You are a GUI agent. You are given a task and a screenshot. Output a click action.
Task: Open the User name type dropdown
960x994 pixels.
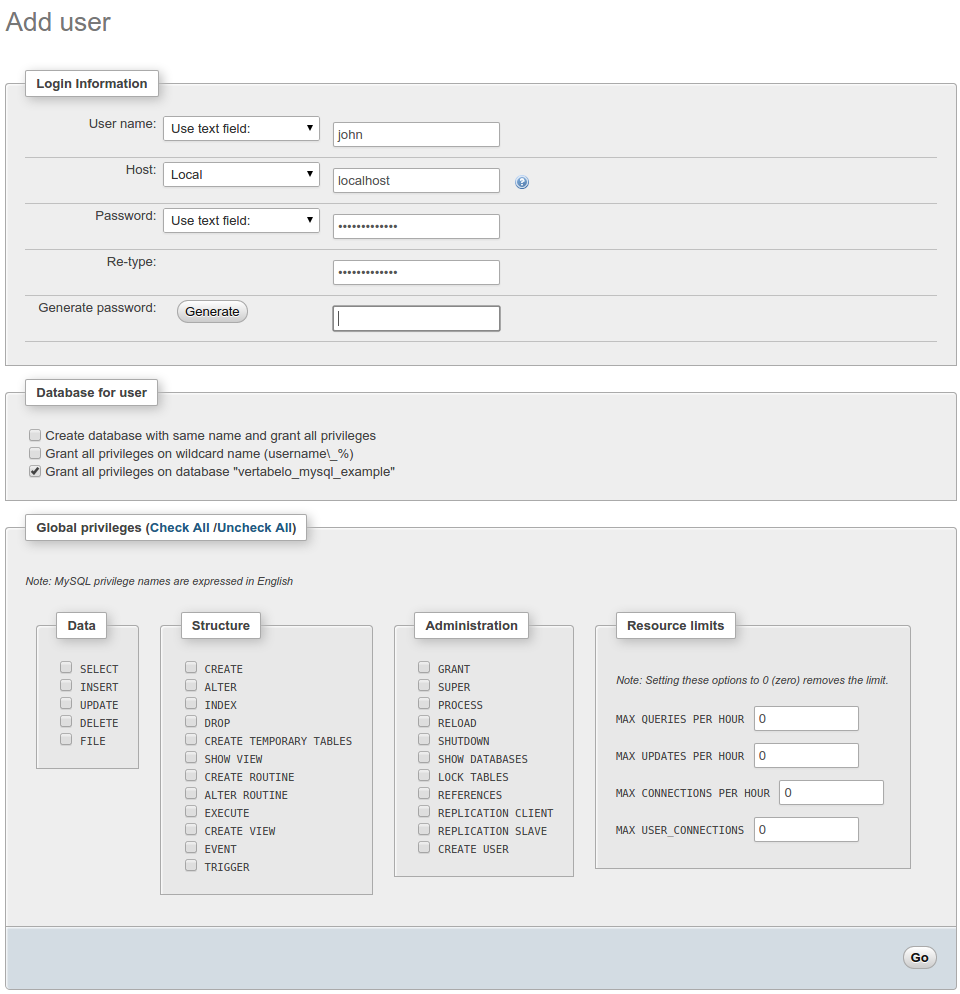[241, 129]
